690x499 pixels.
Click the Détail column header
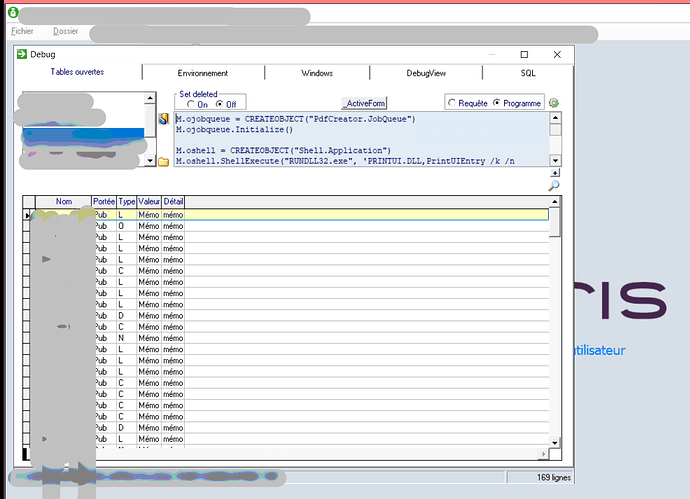click(173, 202)
